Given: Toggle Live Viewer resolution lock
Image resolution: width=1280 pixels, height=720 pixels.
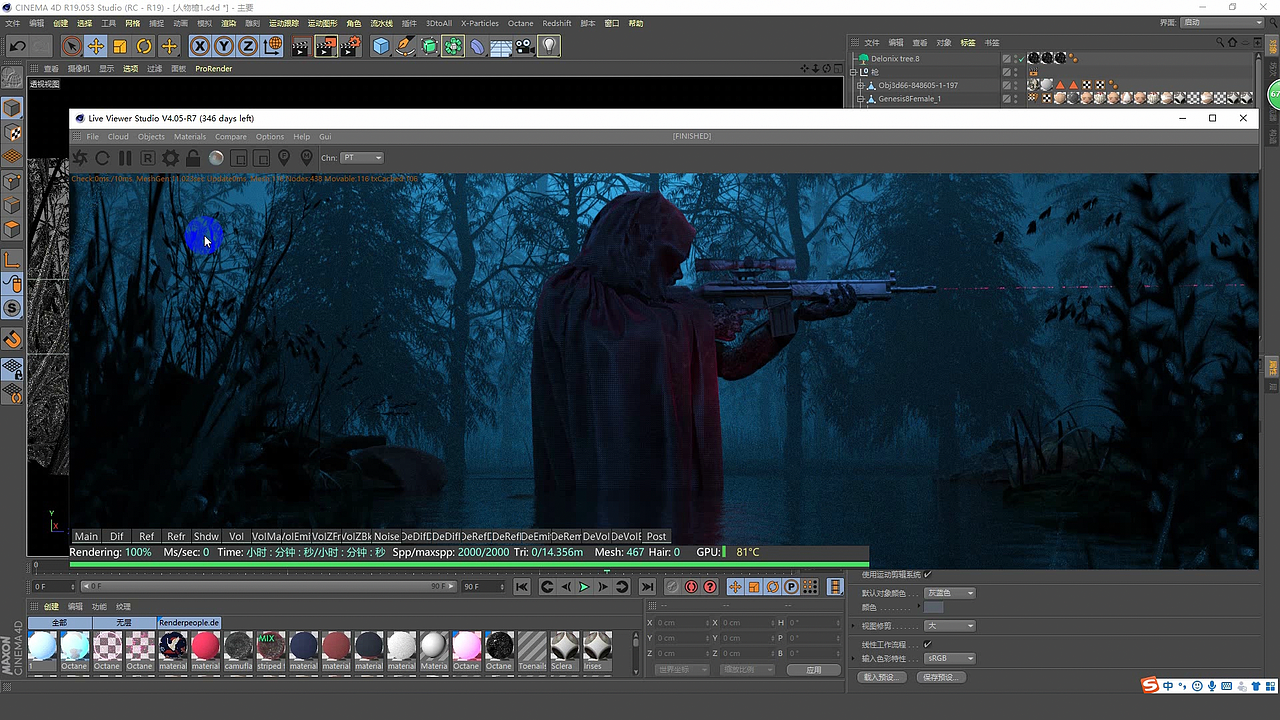Looking at the screenshot, I should (193, 158).
